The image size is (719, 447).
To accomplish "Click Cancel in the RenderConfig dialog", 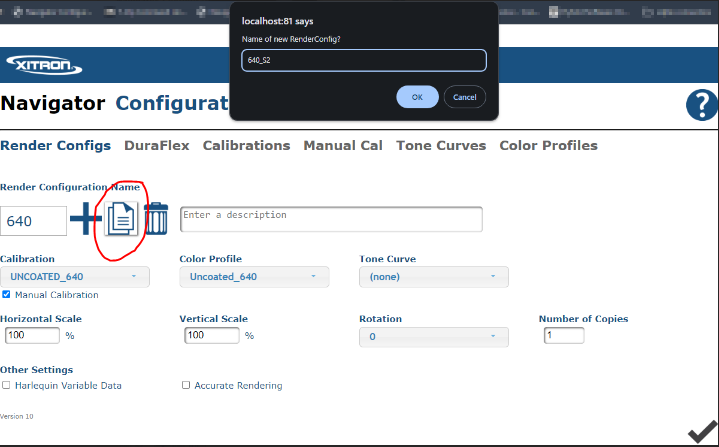I will point(465,97).
